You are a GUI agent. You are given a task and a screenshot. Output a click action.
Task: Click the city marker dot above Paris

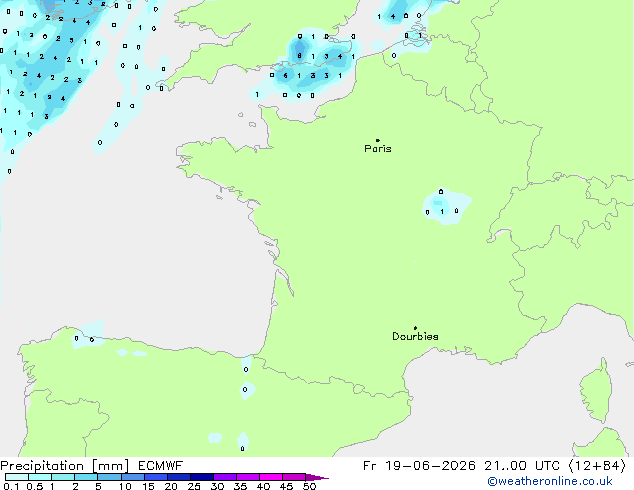point(378,140)
